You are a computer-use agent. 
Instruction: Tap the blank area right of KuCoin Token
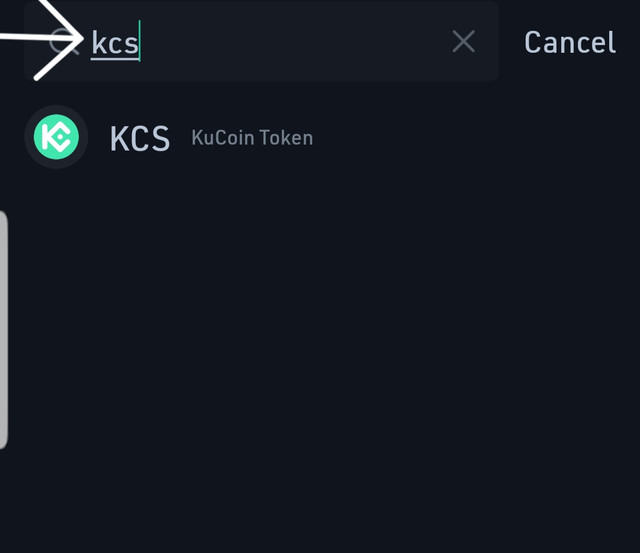[473, 138]
